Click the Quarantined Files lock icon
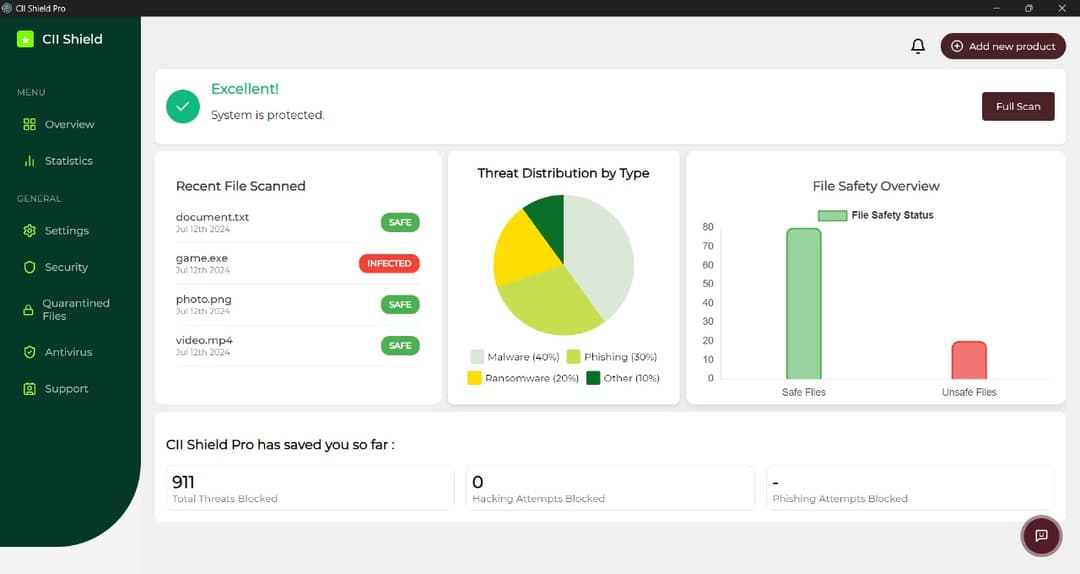The height and width of the screenshot is (574, 1080). tap(29, 310)
